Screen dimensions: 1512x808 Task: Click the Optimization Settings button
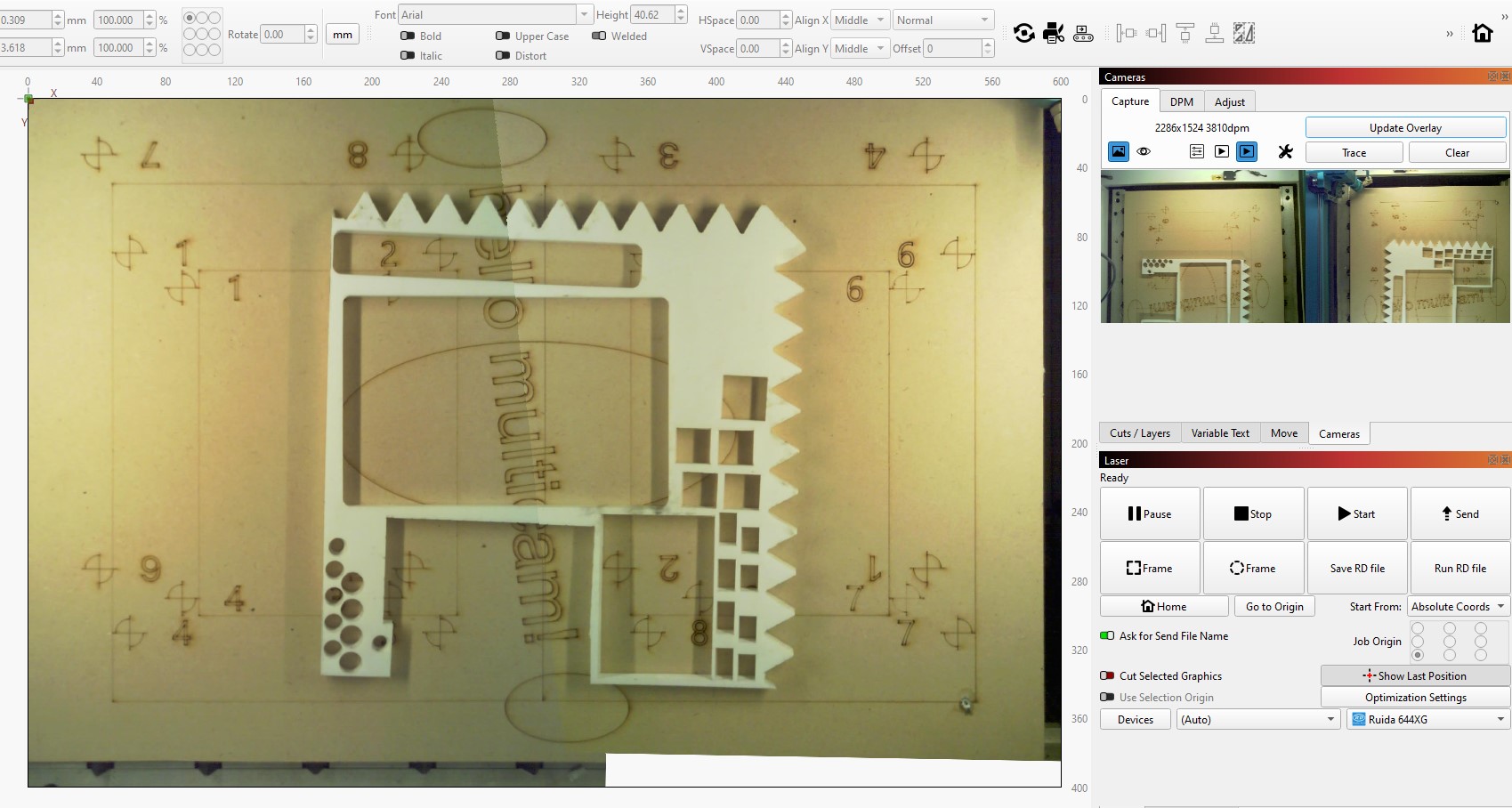(1415, 698)
